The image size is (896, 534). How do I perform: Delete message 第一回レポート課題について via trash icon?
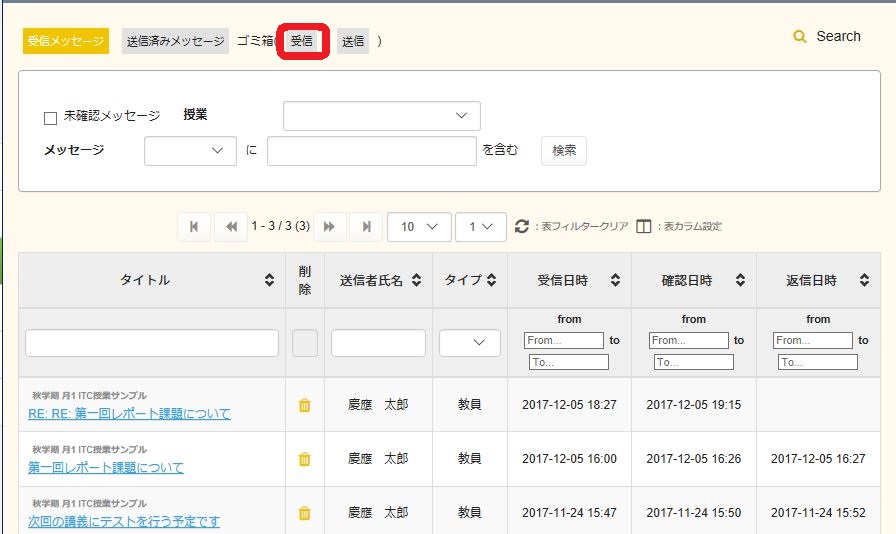305,459
